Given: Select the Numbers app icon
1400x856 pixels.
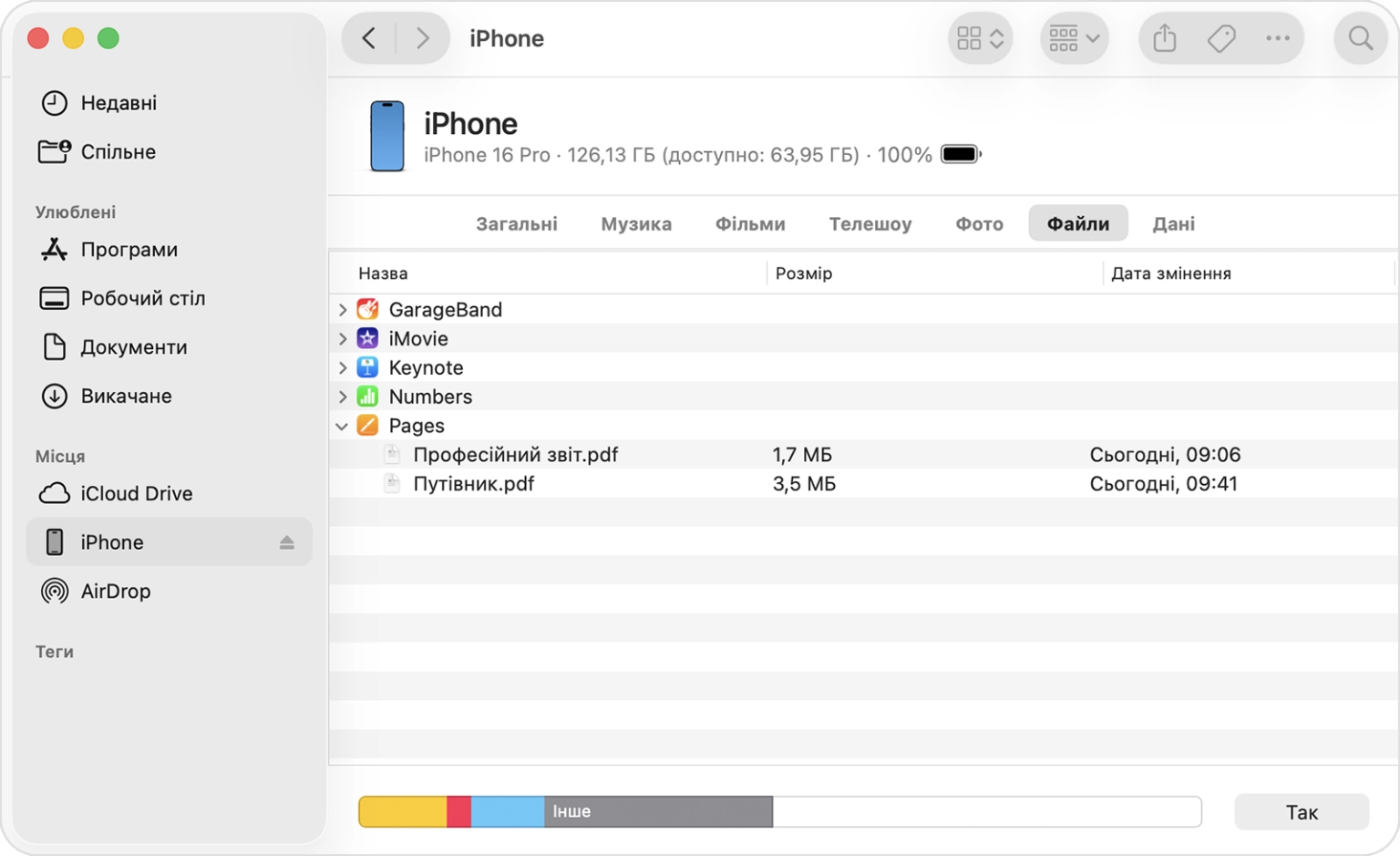Looking at the screenshot, I should coord(367,397).
